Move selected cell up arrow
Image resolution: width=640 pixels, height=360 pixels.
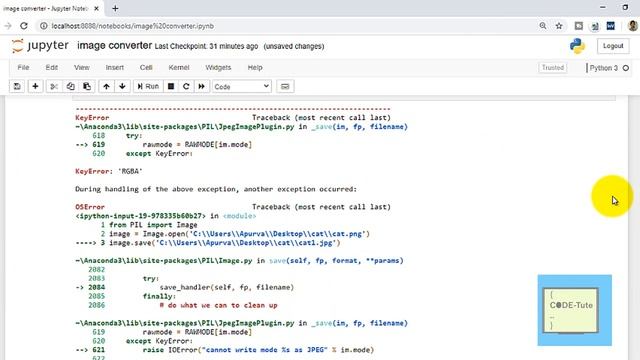pos(107,87)
